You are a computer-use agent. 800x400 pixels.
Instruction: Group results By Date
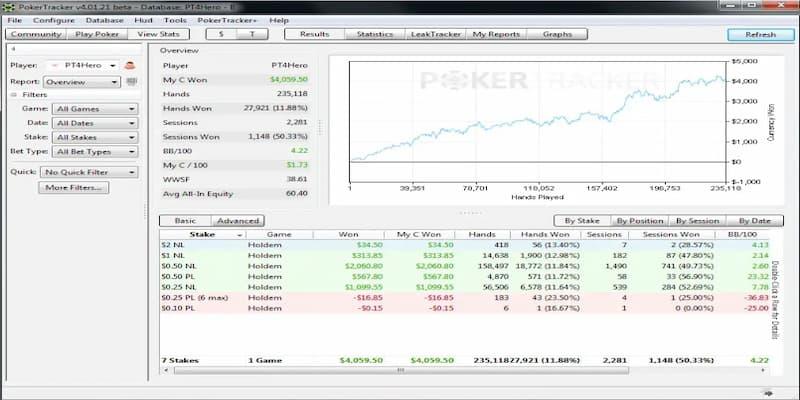click(x=755, y=221)
